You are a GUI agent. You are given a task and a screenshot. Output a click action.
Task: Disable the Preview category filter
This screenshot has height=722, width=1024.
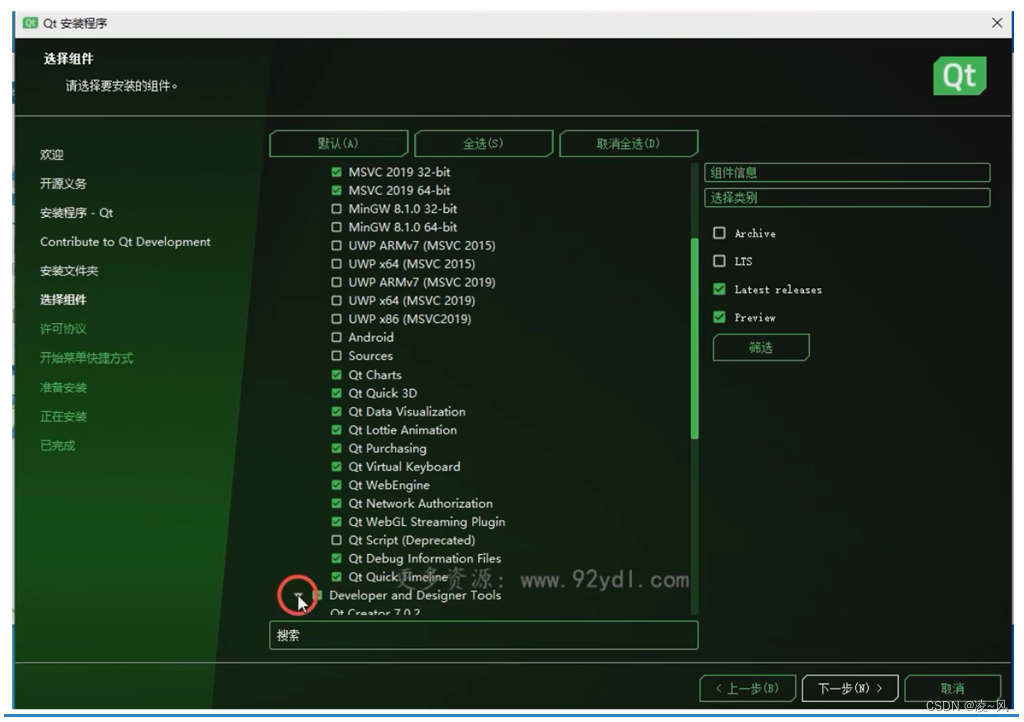point(719,317)
